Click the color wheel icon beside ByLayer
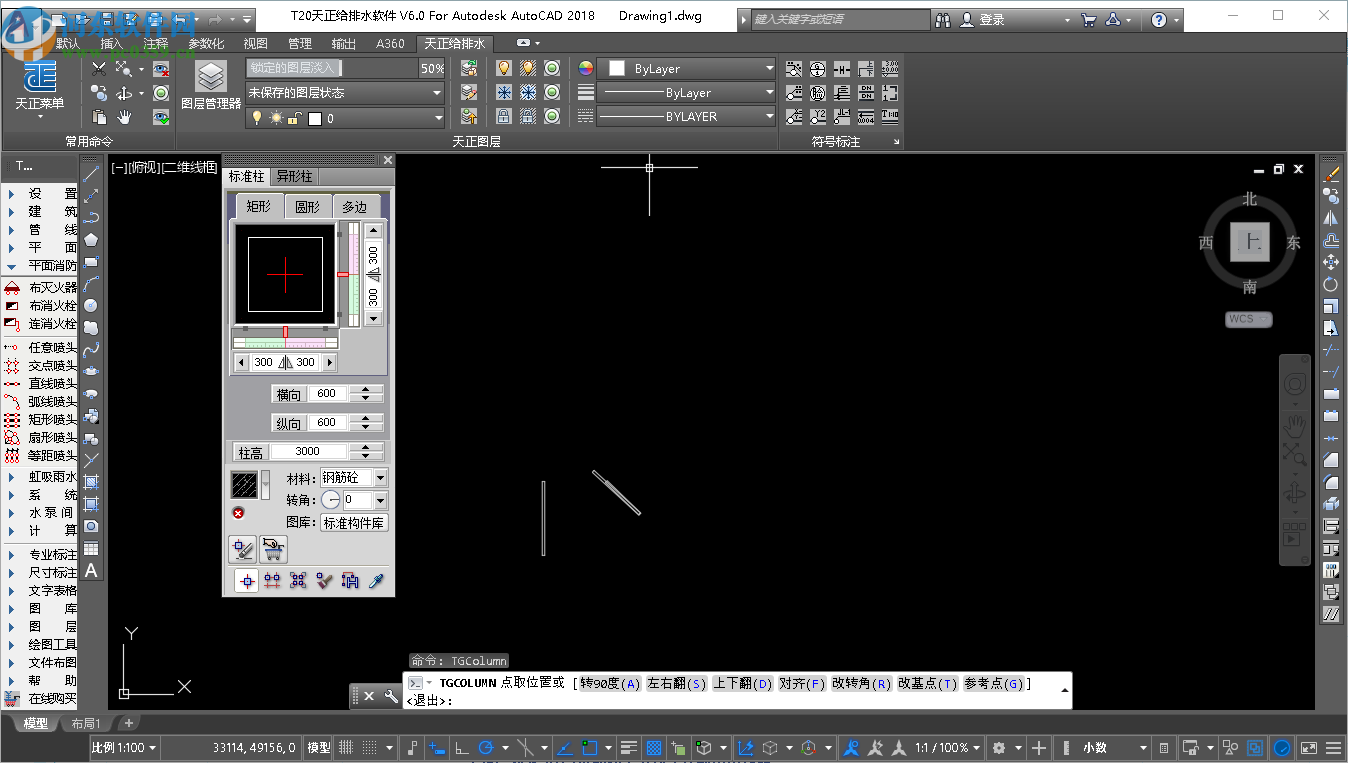The width and height of the screenshot is (1348, 763). [x=586, y=68]
